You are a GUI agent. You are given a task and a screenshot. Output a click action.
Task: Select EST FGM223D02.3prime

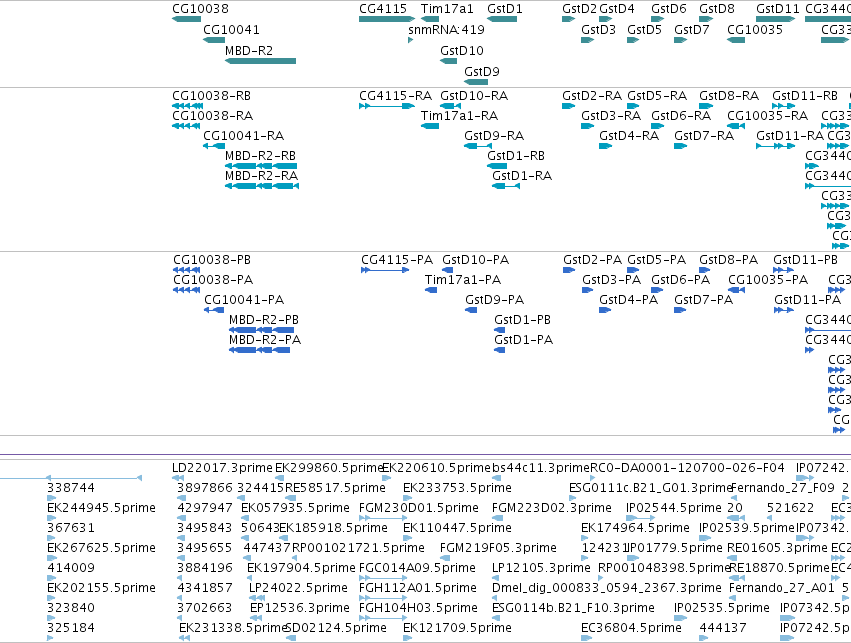coord(496,518)
